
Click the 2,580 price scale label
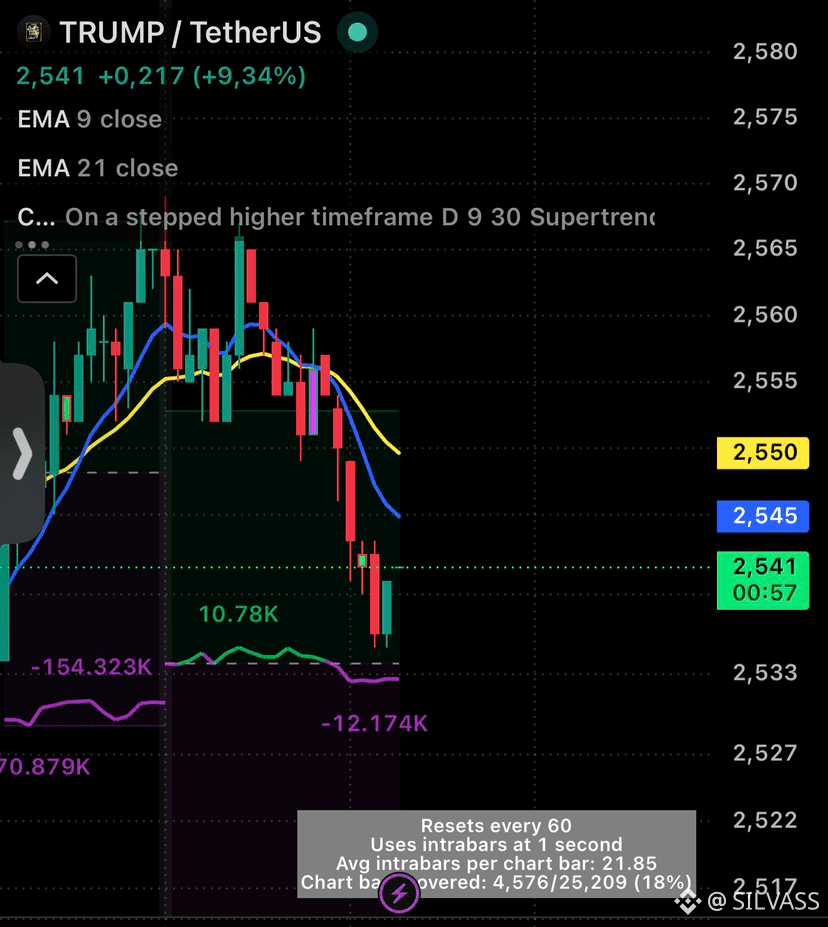[x=765, y=52]
